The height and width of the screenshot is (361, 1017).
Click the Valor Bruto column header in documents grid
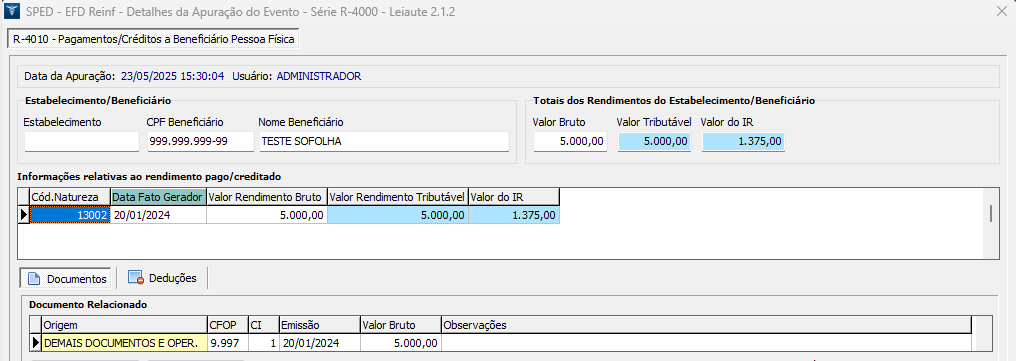(x=400, y=325)
